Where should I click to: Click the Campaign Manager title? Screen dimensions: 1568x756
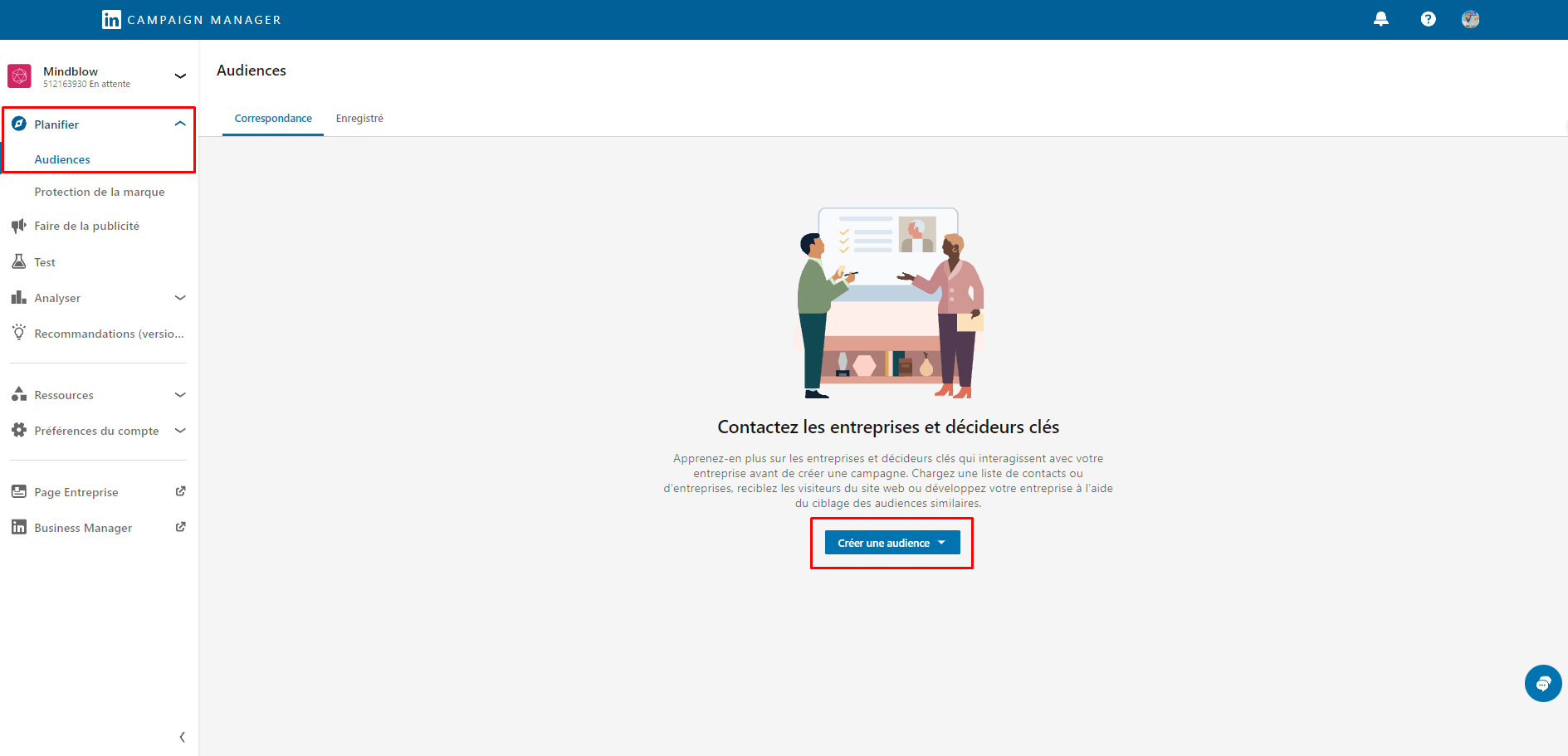204,20
